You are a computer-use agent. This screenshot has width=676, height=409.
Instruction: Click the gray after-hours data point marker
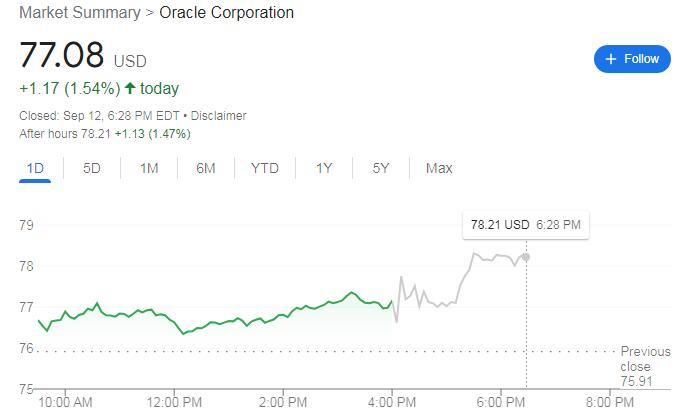tap(526, 257)
